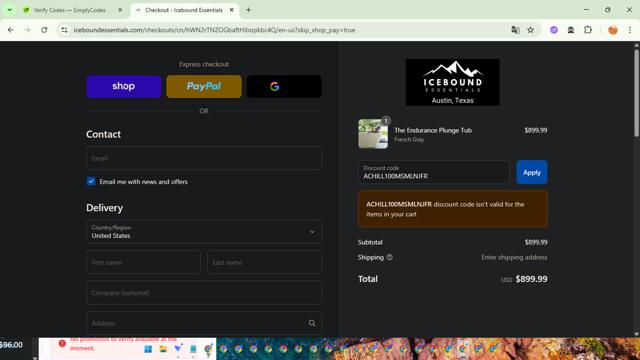Click the Total amount $899.99
This screenshot has width=640, height=360.
click(x=531, y=279)
